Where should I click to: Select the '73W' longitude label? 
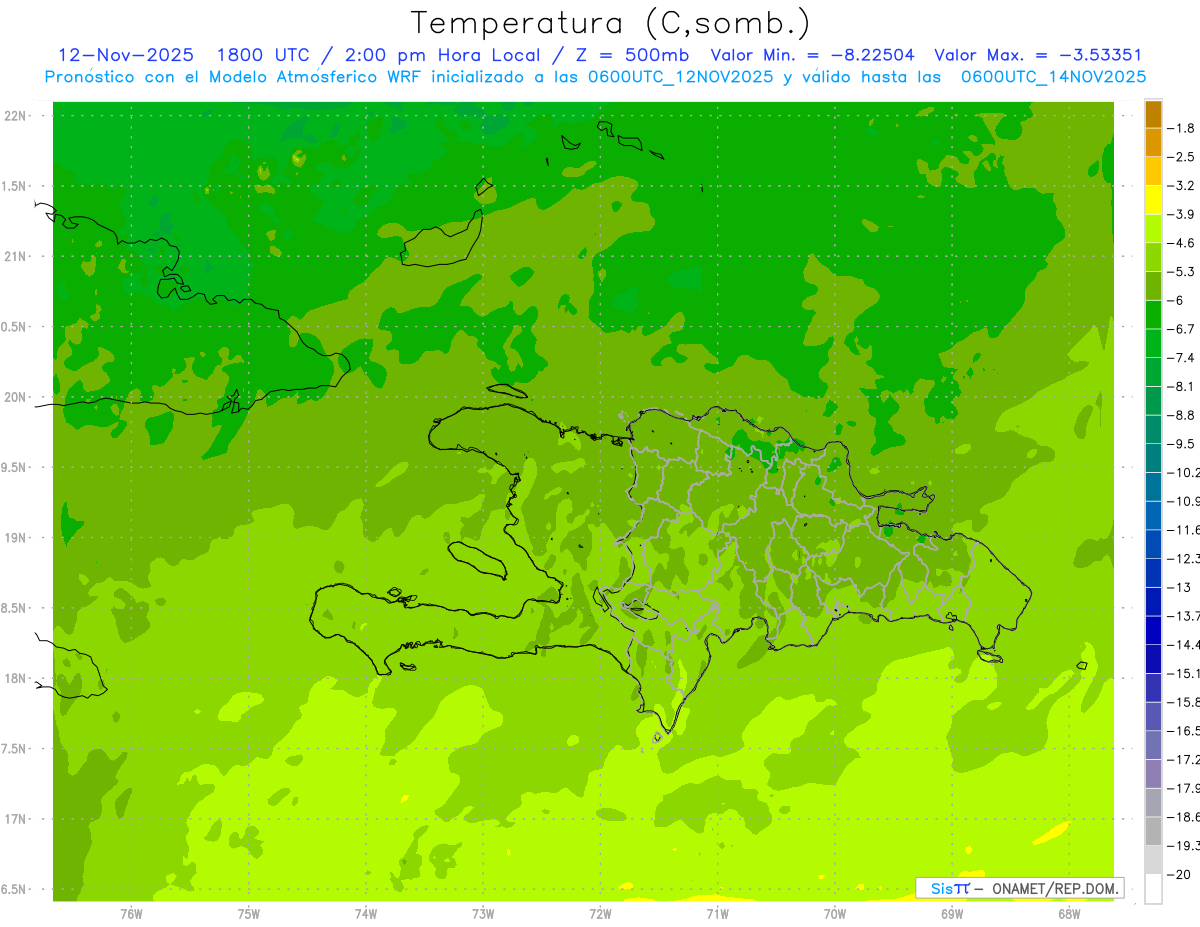coord(483,914)
